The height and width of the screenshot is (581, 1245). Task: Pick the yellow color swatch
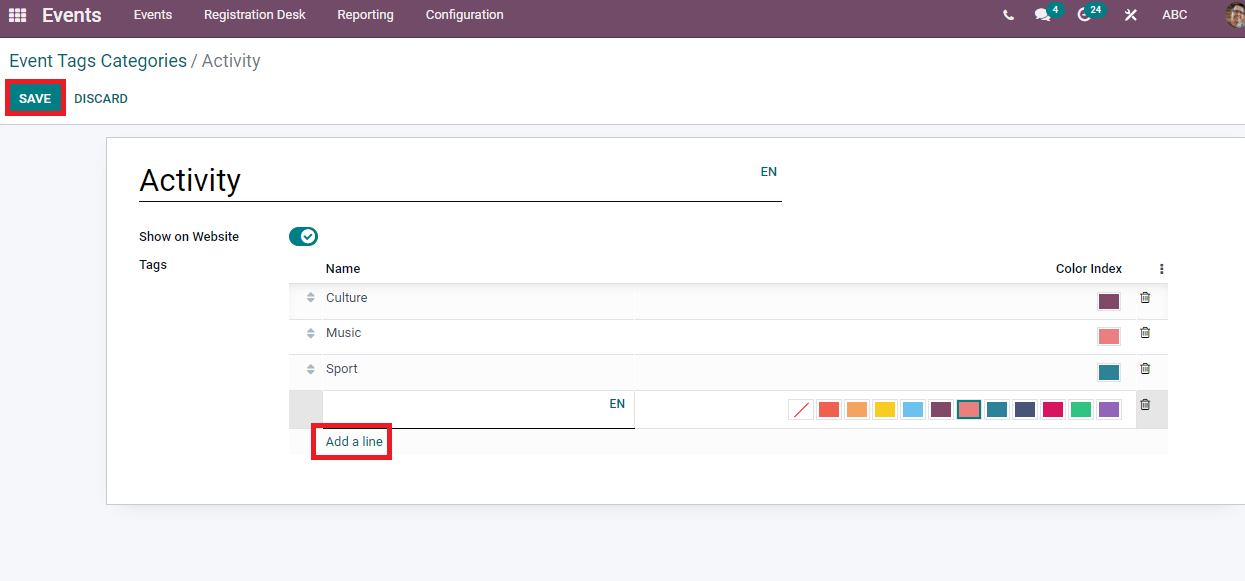click(x=885, y=409)
